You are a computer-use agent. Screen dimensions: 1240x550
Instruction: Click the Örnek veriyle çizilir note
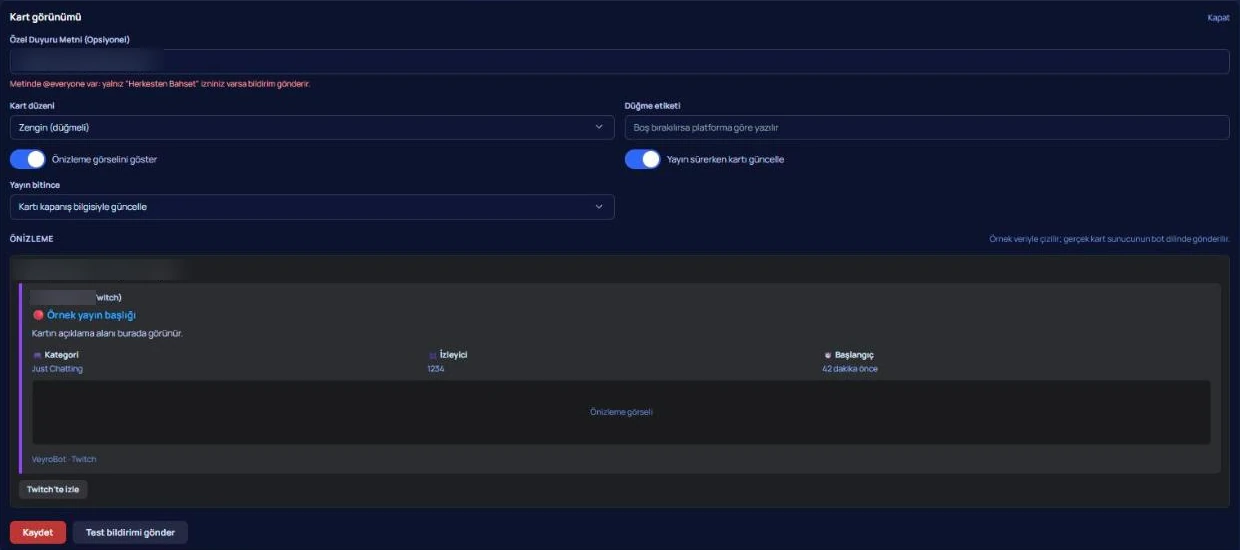[1109, 239]
